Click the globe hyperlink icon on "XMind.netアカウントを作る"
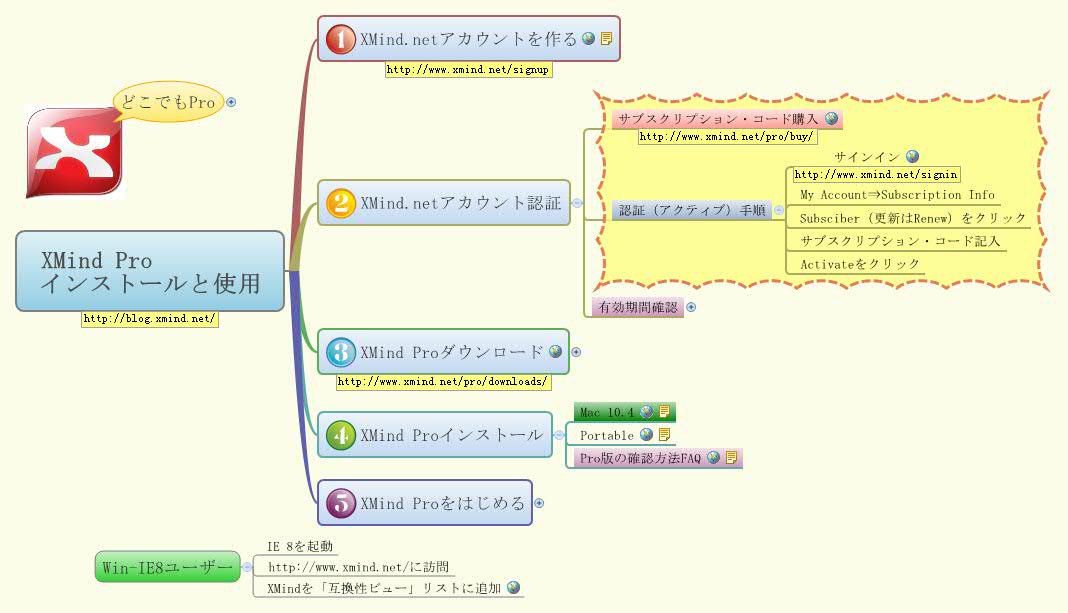1068x613 pixels. pyautogui.click(x=588, y=39)
